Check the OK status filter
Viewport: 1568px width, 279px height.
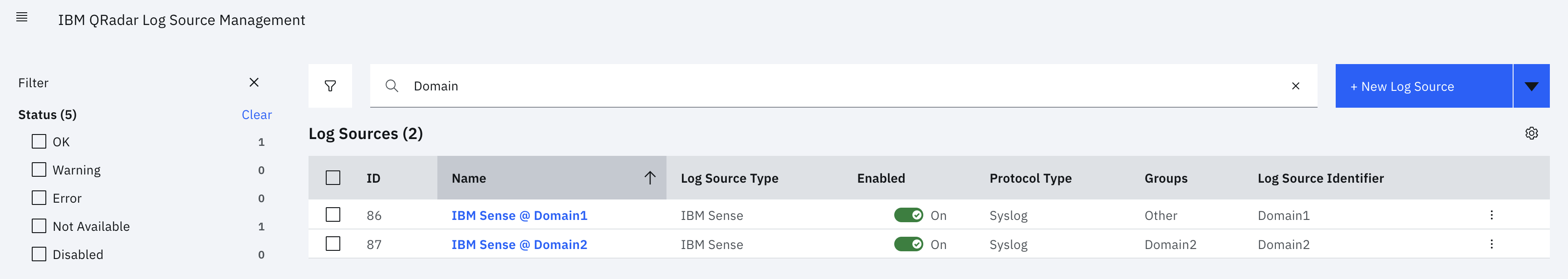pos(39,141)
